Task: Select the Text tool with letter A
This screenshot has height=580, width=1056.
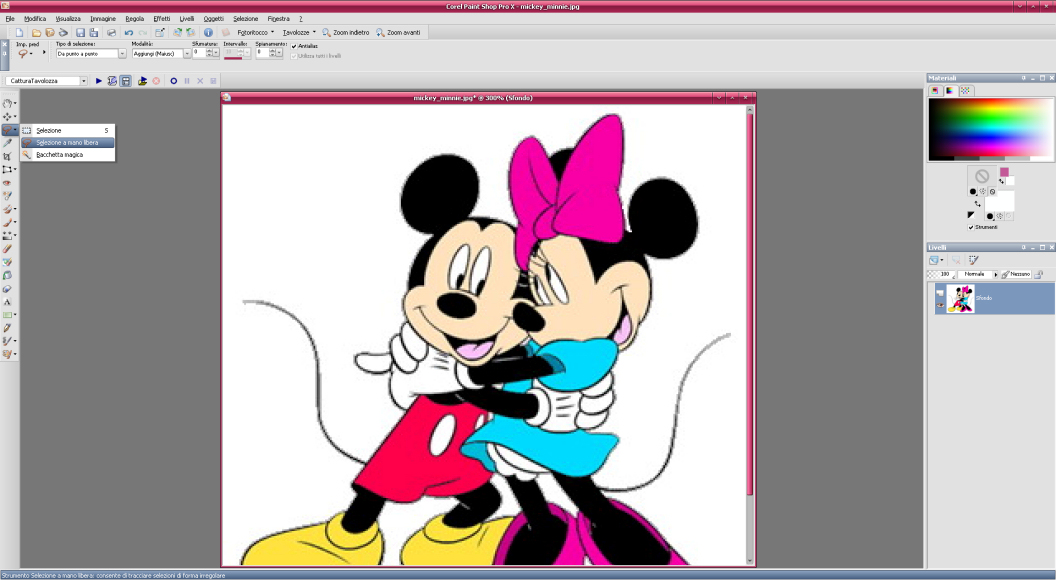Action: (x=7, y=302)
